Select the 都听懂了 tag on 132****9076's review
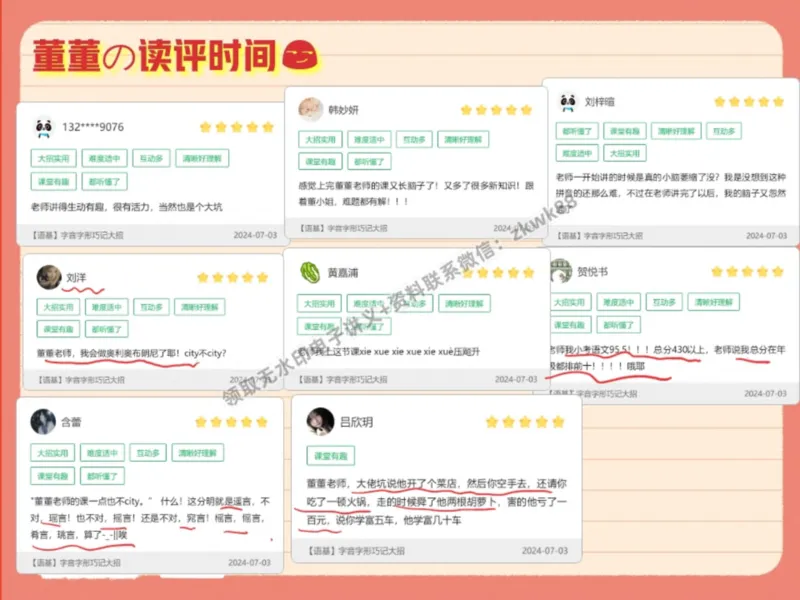This screenshot has width=800, height=600. point(105,181)
